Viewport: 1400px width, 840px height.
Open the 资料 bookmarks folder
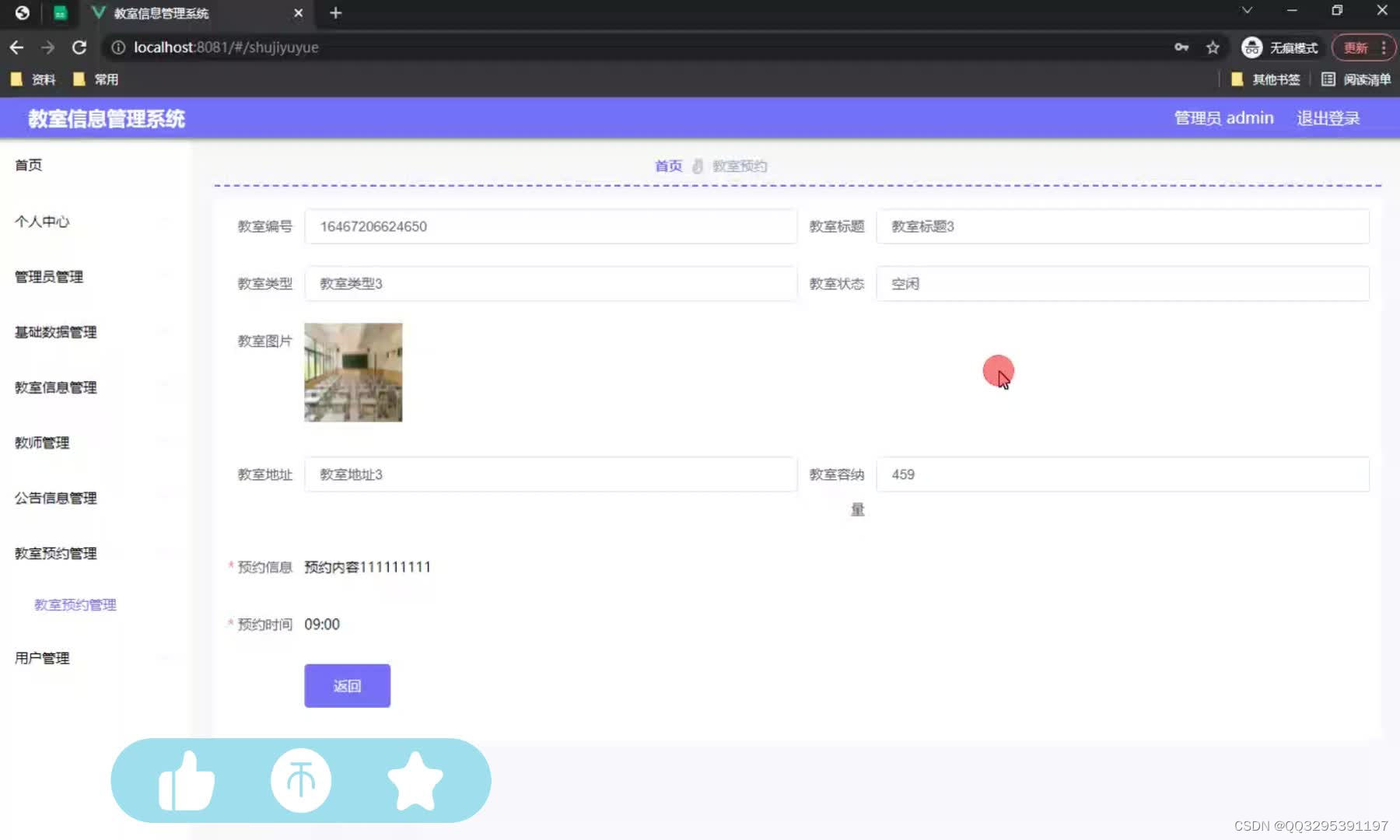click(x=34, y=79)
